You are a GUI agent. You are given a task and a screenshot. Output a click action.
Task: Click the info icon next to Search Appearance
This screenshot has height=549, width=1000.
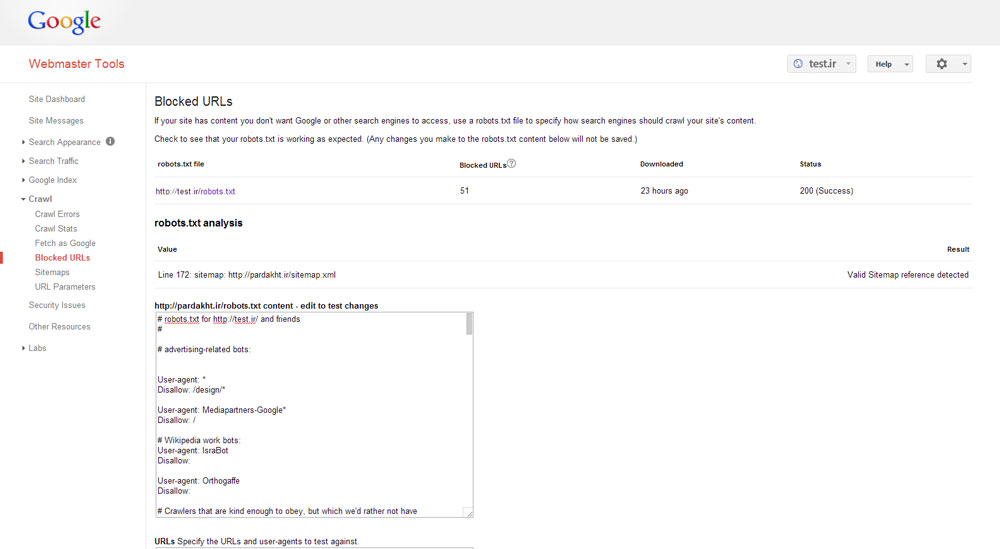(110, 142)
